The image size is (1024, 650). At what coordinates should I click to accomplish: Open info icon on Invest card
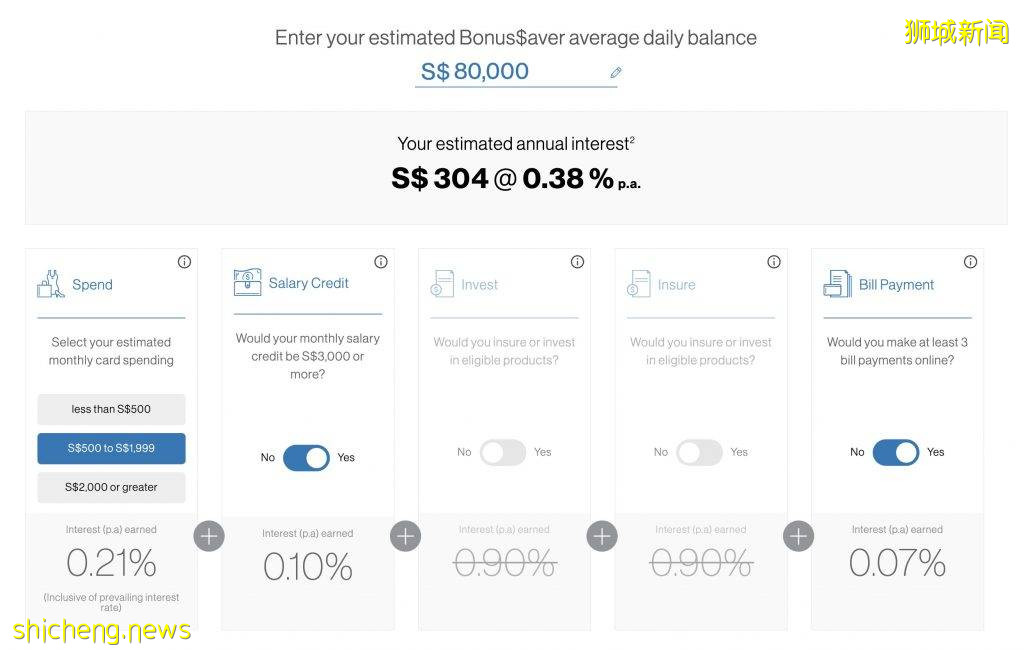[x=577, y=262]
